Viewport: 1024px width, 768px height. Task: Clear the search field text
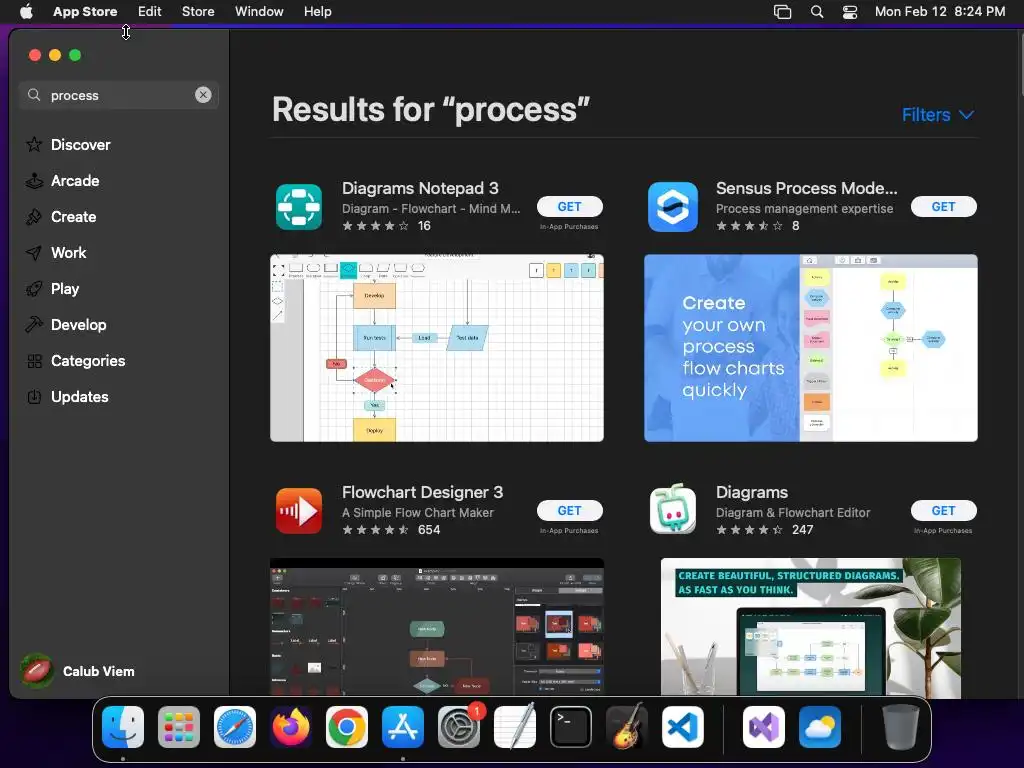coord(203,95)
